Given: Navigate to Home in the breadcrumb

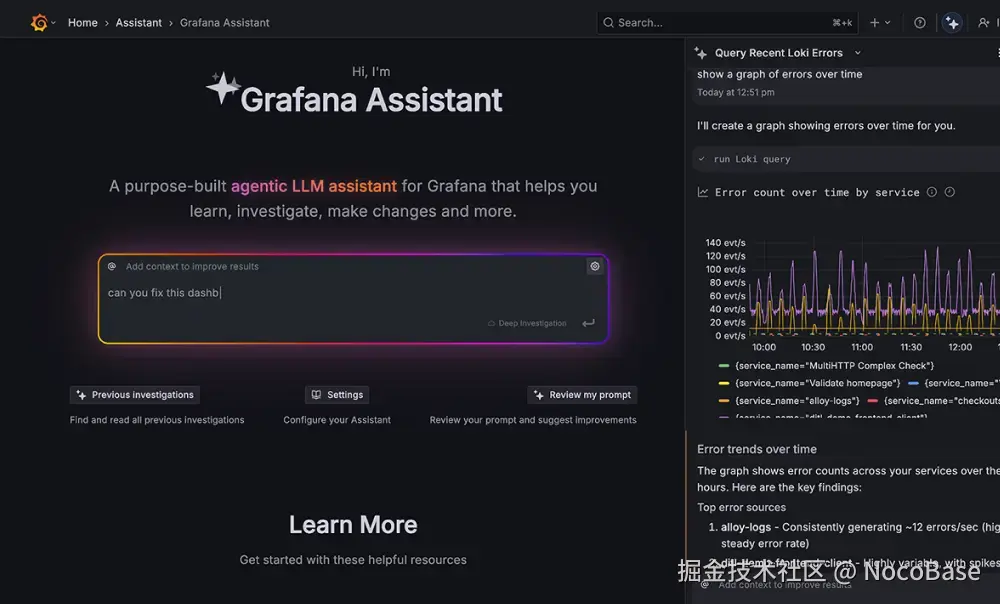Looking at the screenshot, I should 82,22.
